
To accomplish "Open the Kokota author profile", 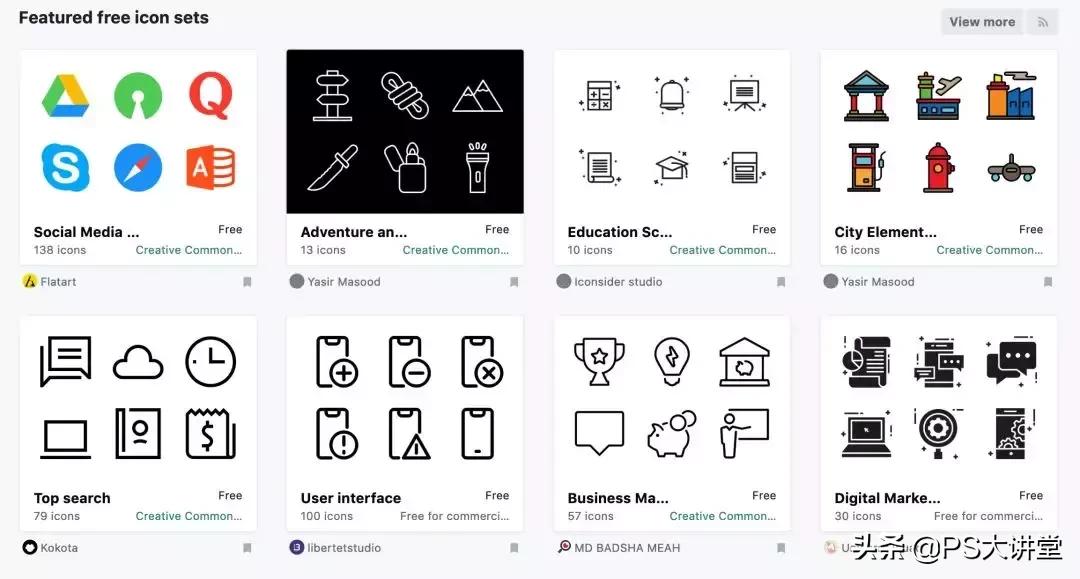I will [x=59, y=548].
